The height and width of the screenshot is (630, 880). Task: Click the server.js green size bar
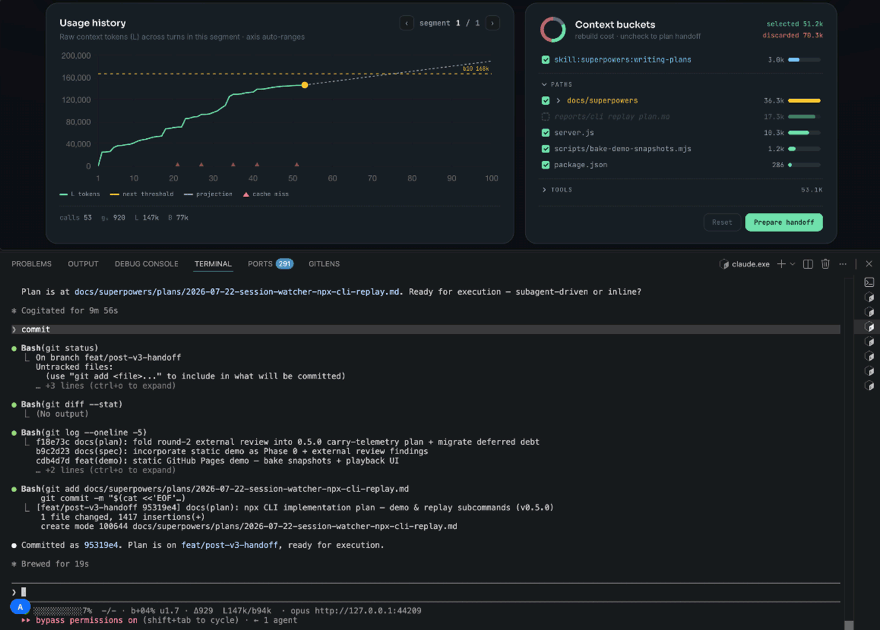tap(799, 133)
